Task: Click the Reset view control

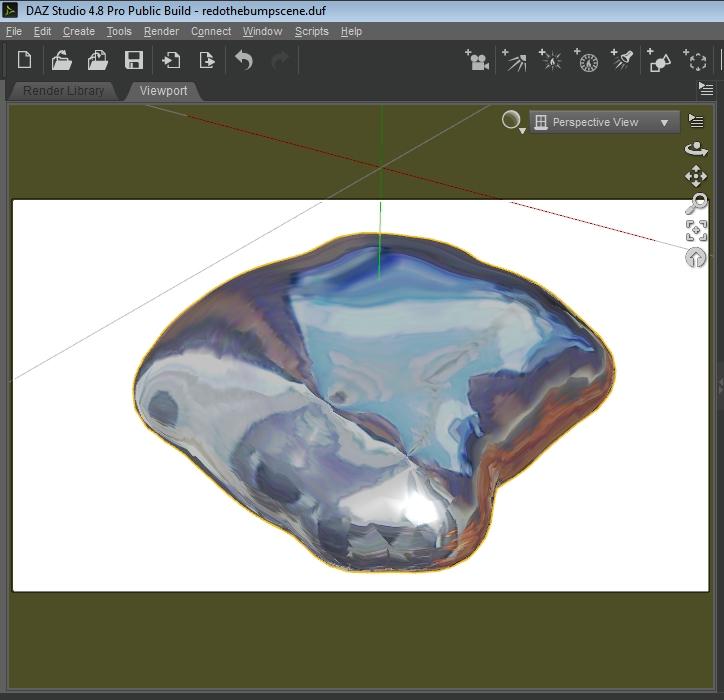Action: pyautogui.click(x=696, y=258)
